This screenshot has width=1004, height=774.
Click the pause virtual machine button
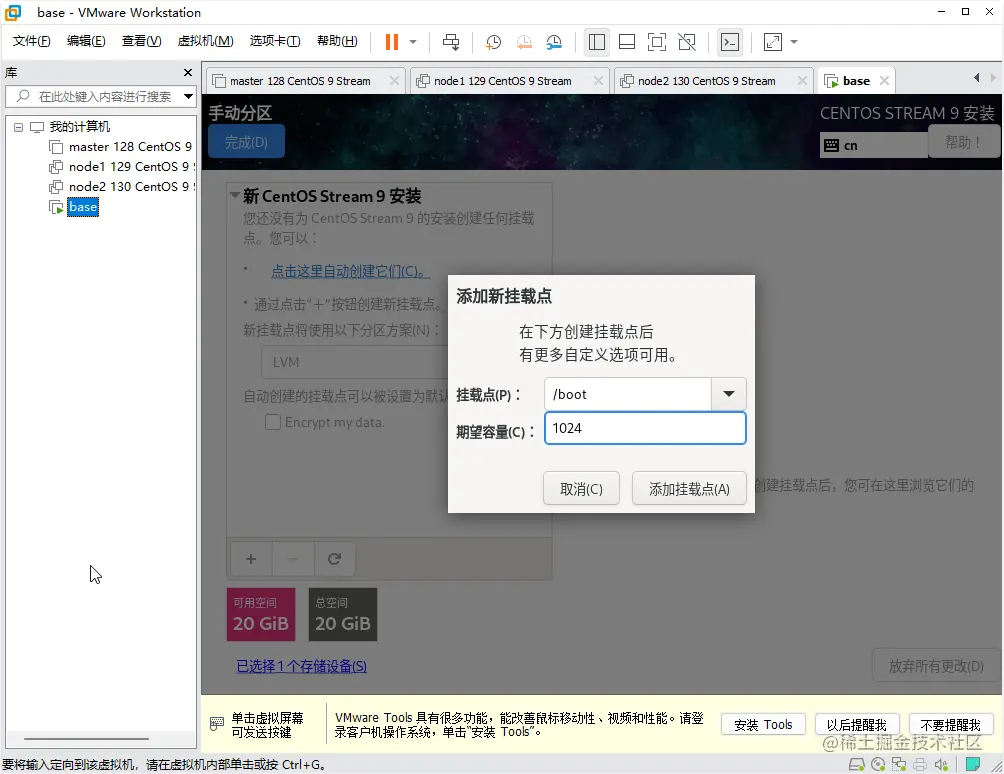391,42
